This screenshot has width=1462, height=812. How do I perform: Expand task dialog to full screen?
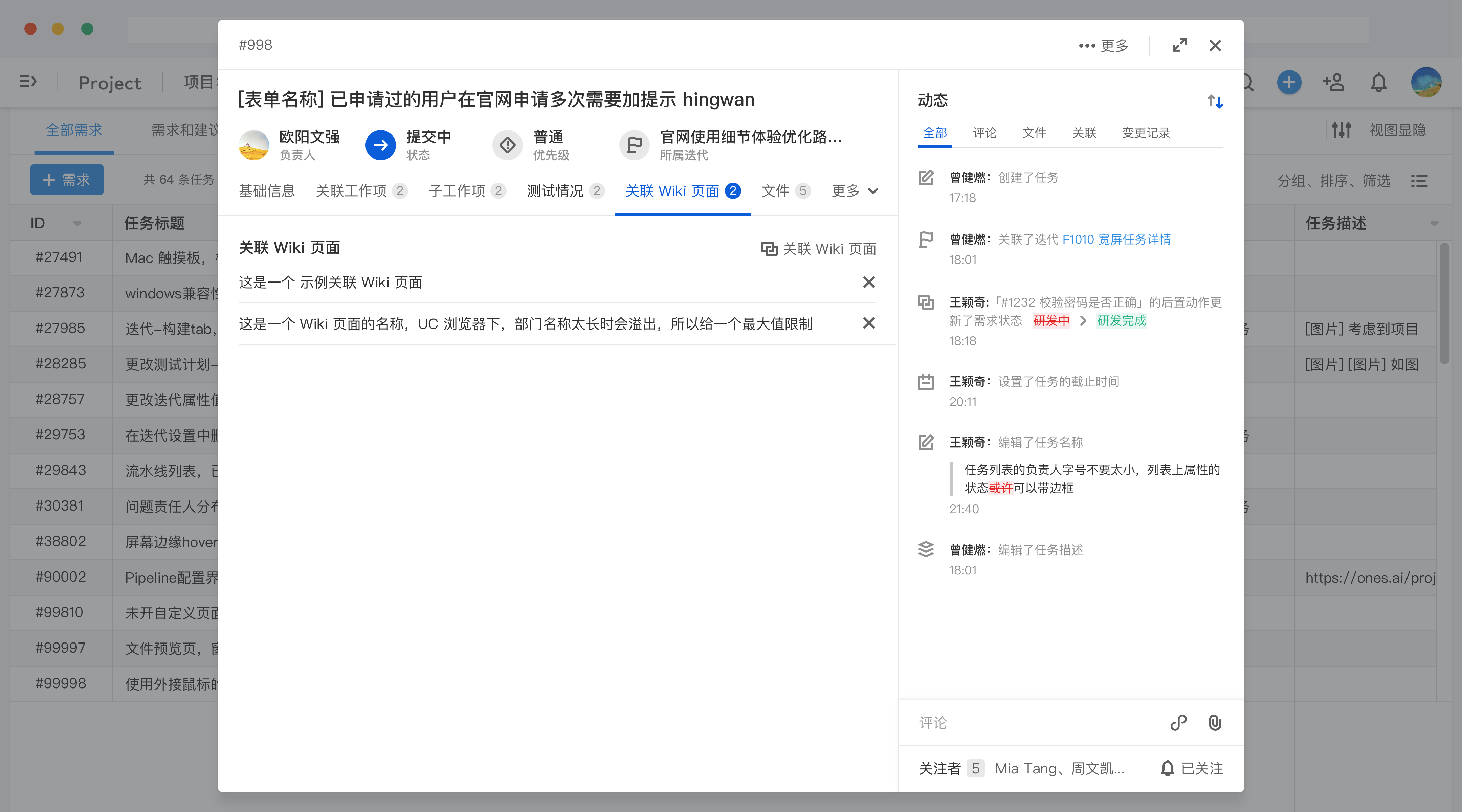tap(1179, 45)
